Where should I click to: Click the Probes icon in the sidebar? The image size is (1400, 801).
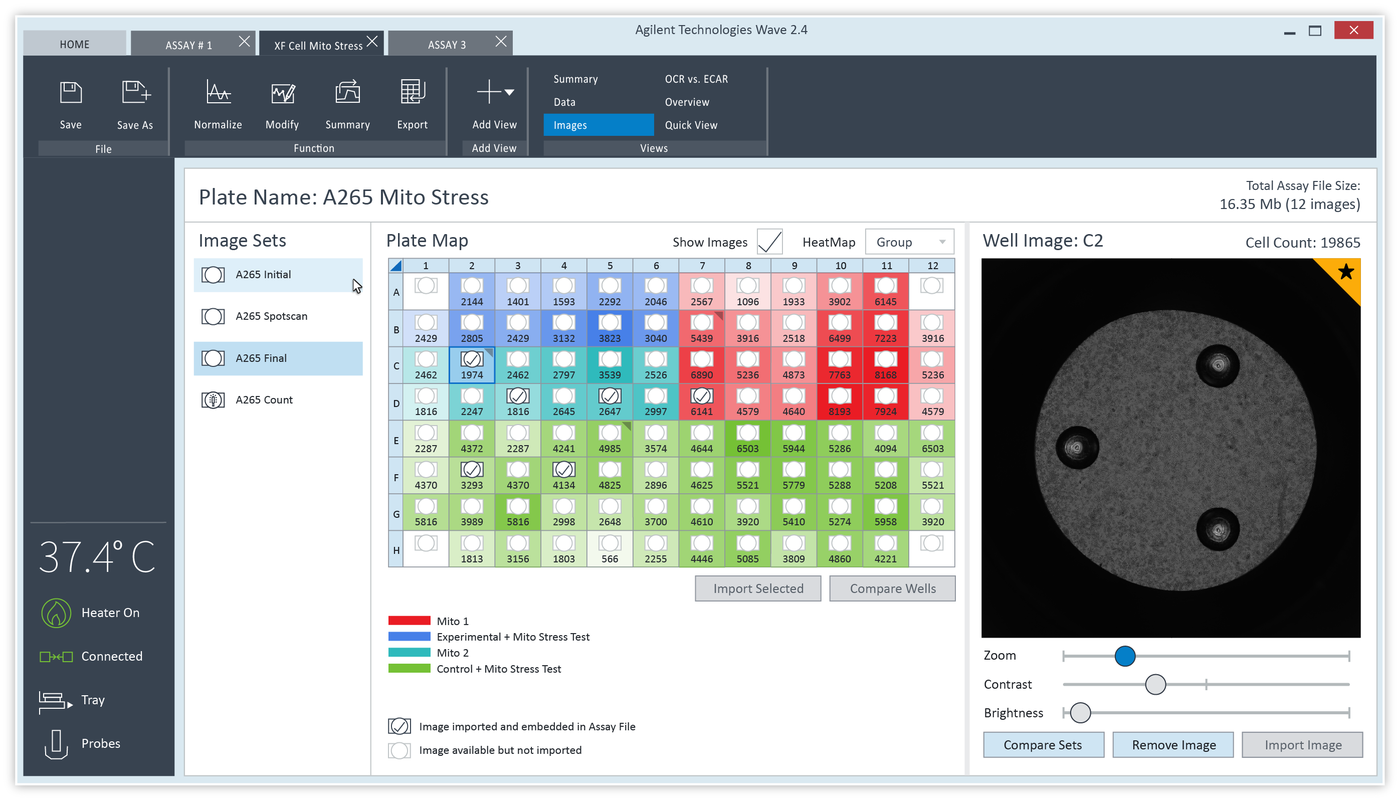coord(56,742)
